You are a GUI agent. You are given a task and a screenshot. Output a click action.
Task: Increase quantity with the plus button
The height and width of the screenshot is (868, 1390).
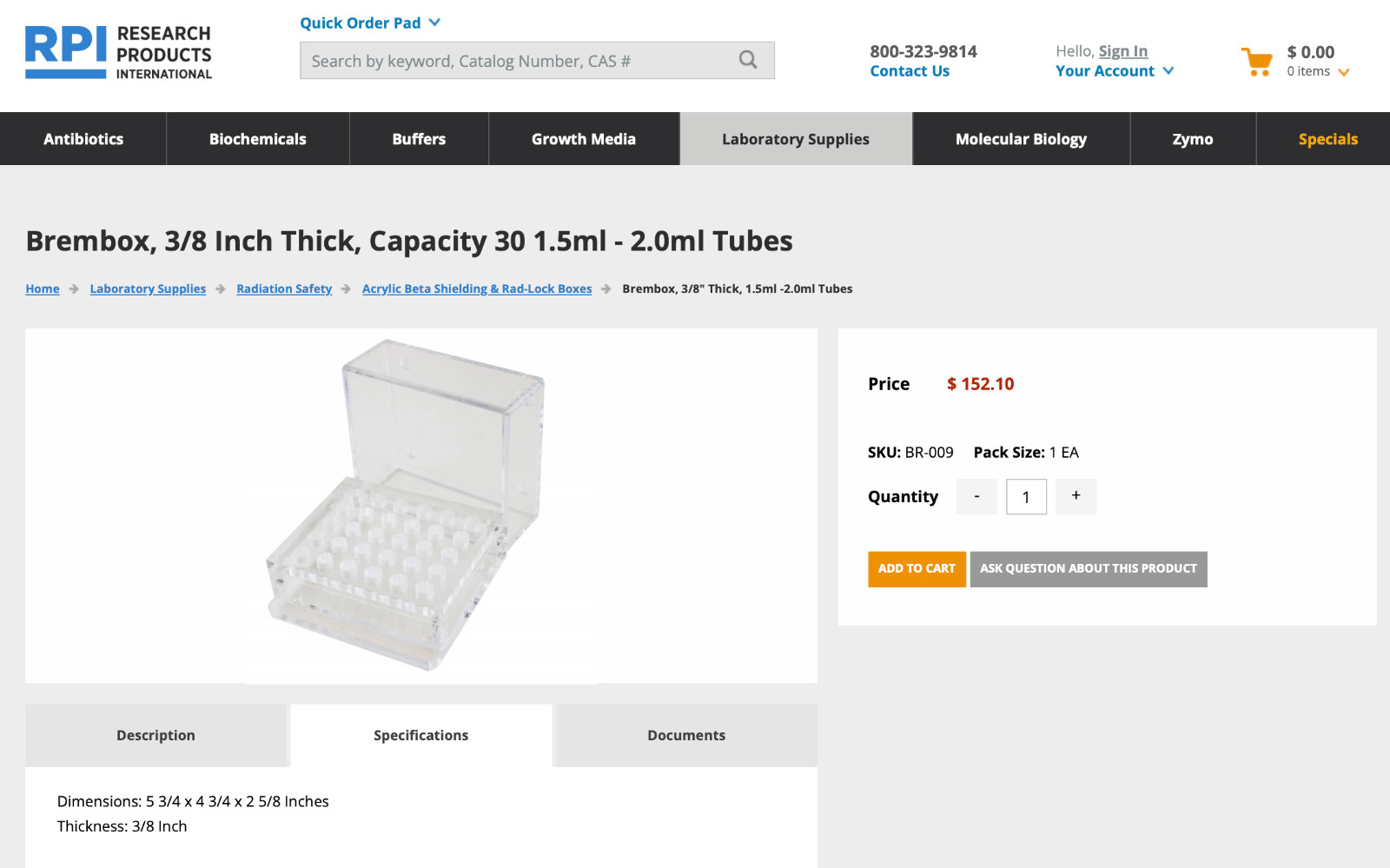point(1076,496)
